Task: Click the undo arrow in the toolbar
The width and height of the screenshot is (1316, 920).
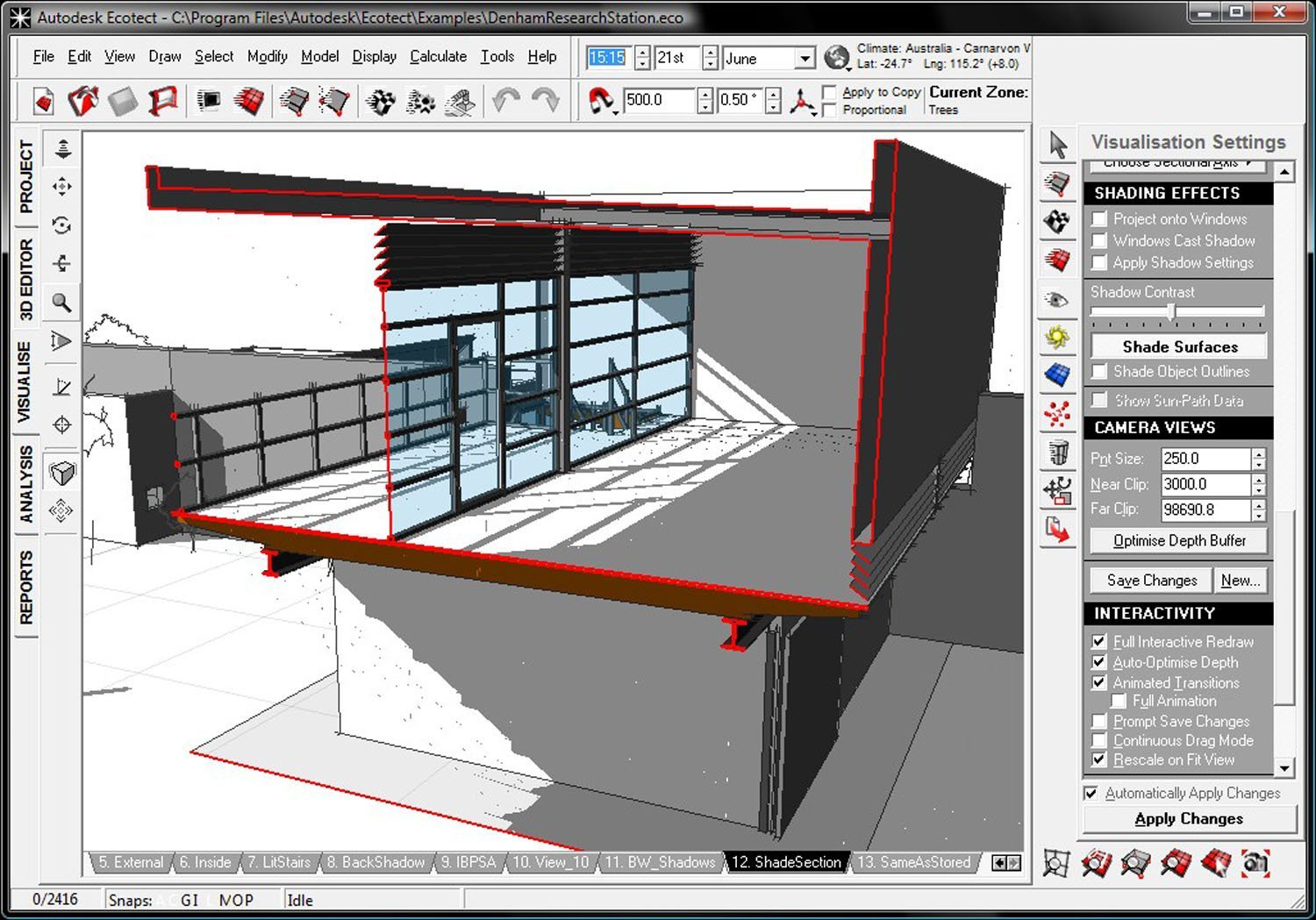Action: pyautogui.click(x=506, y=101)
